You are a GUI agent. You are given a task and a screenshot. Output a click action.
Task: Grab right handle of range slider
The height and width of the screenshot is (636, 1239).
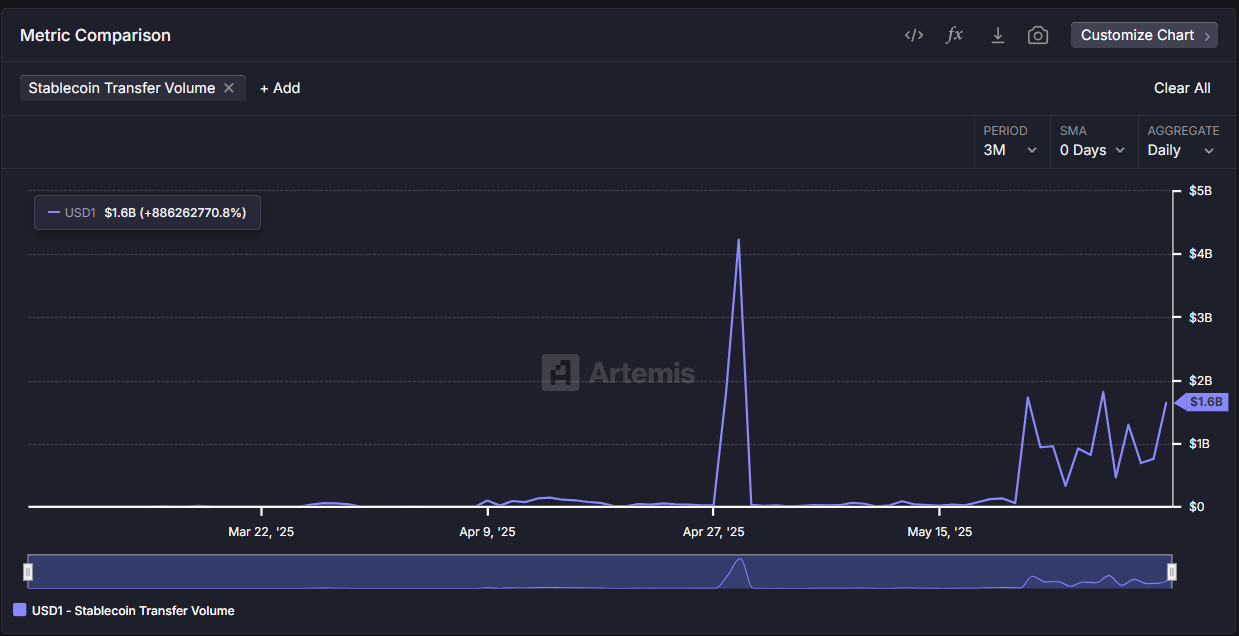coord(1172,572)
